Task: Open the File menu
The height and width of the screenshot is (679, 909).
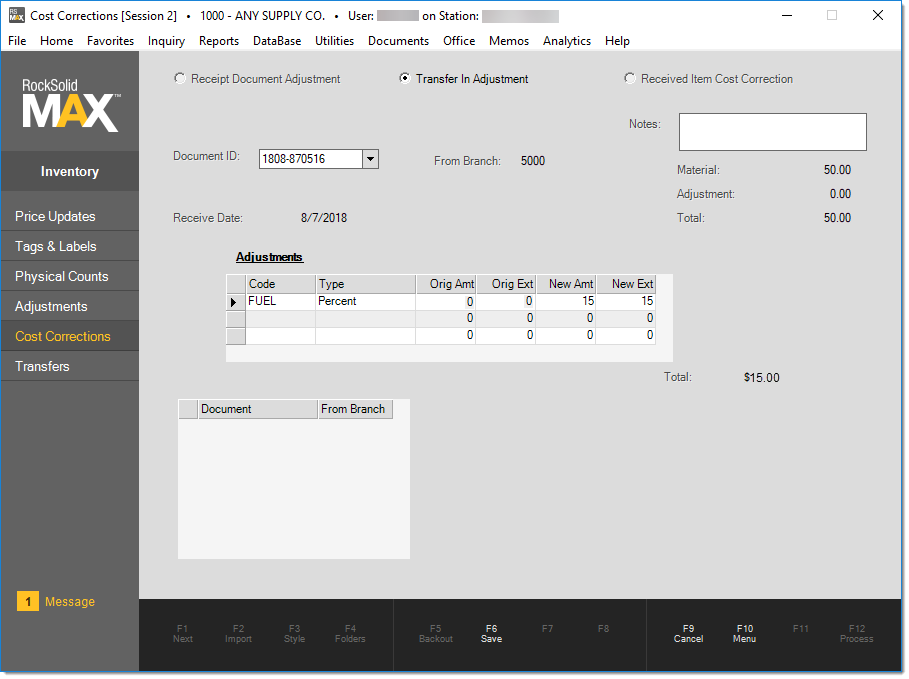Action: (x=17, y=41)
